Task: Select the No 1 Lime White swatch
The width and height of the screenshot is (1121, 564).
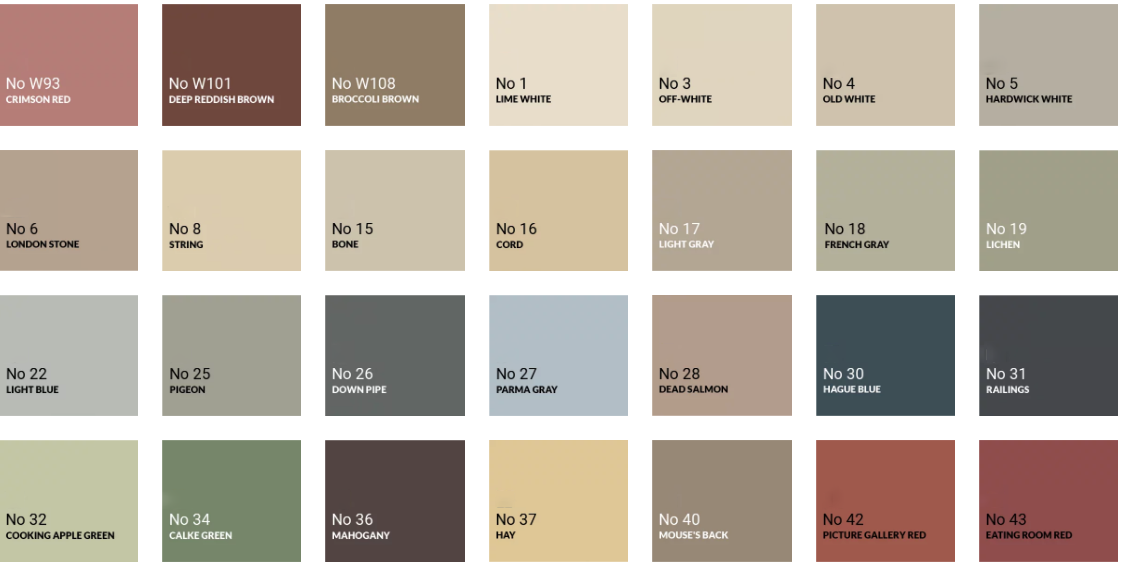Action: tap(558, 65)
